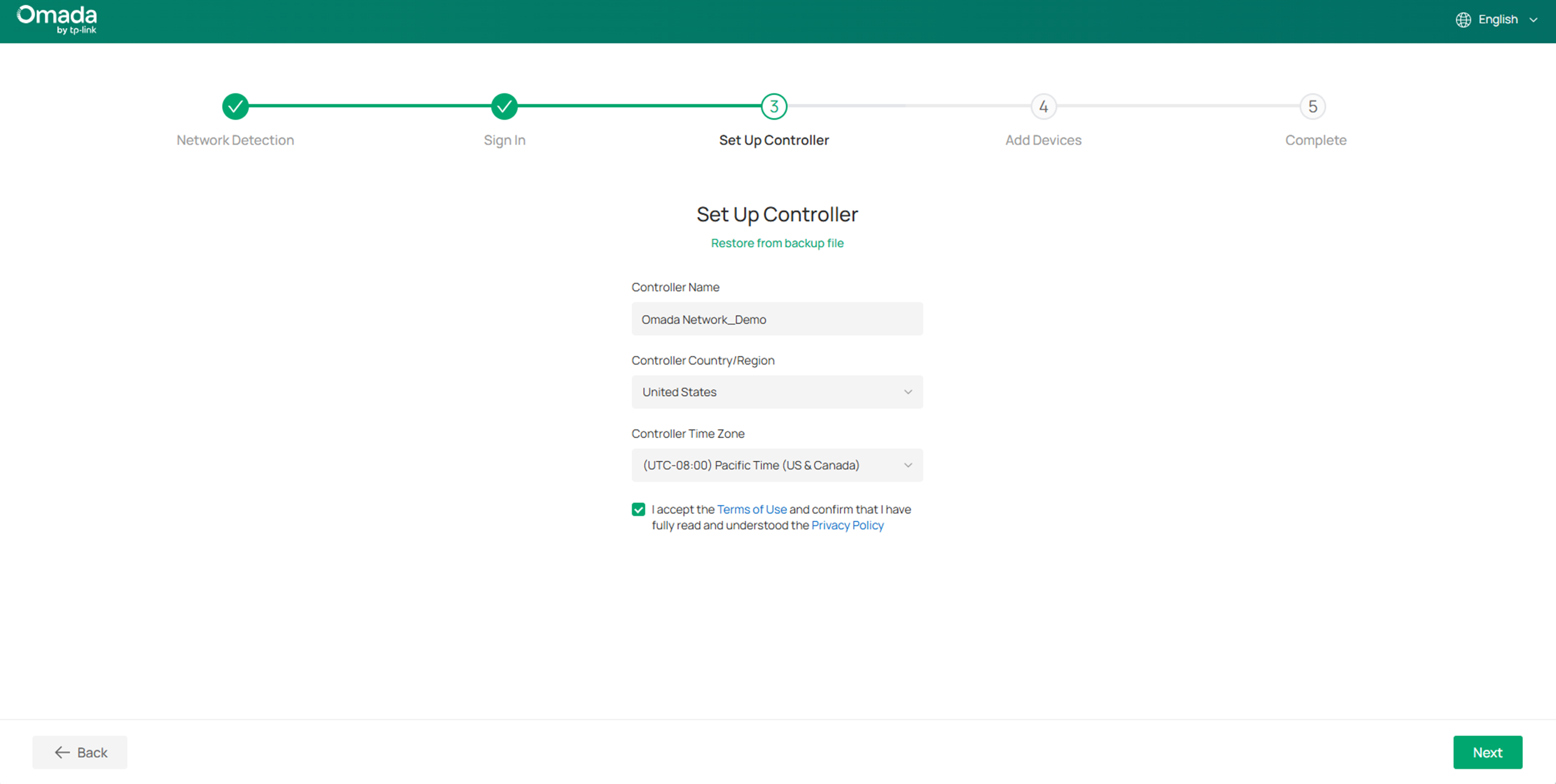Screen dimensions: 1556x784
Task: Click the globe language icon
Action: tap(1464, 19)
